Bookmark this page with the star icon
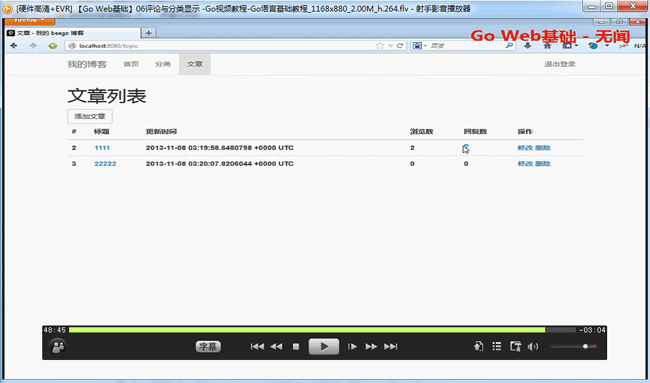Screen dimensions: 650x383 [380, 46]
